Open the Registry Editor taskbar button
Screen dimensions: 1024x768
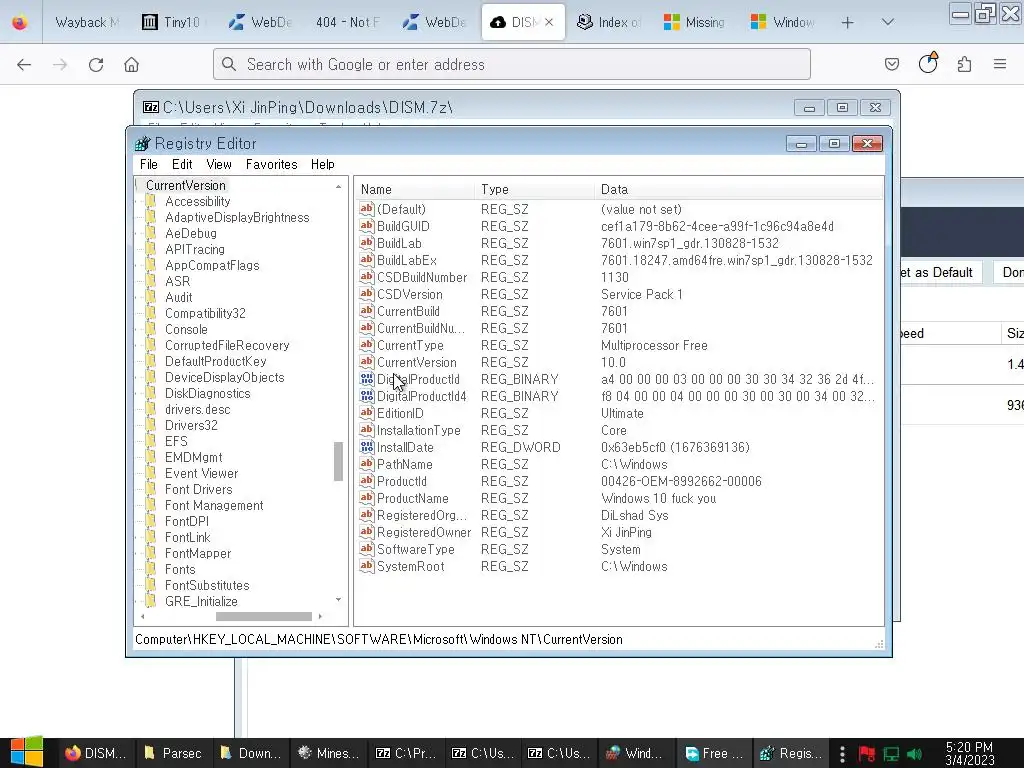pyautogui.click(x=792, y=753)
